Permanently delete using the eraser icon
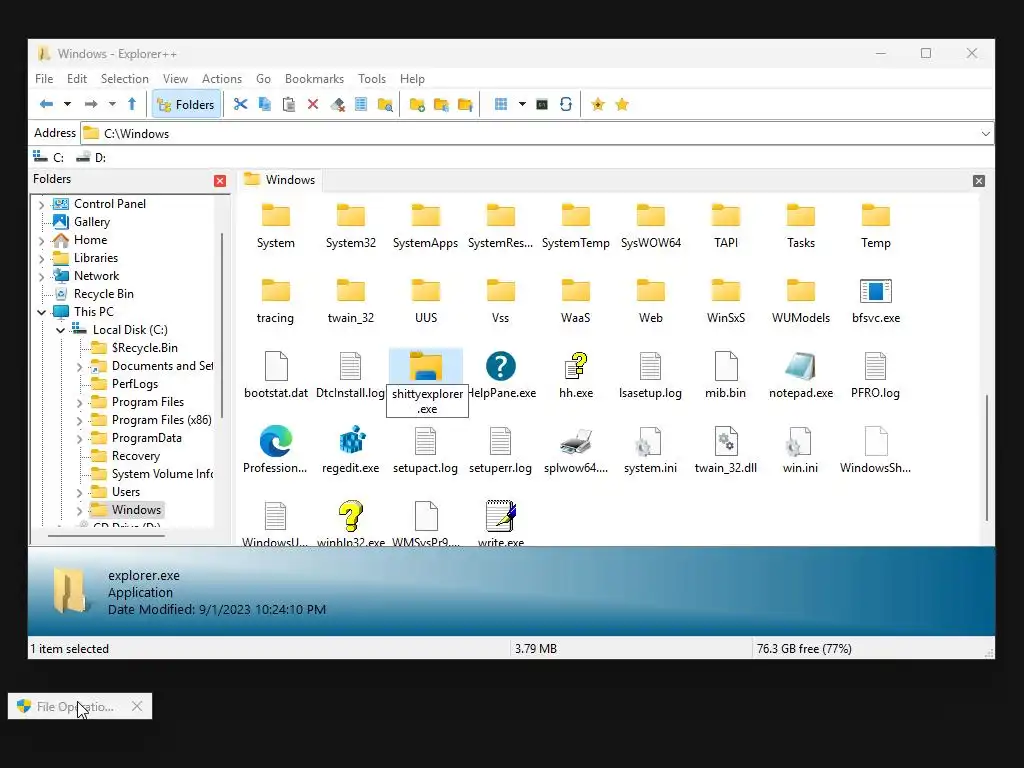The height and width of the screenshot is (768, 1024). pyautogui.click(x=337, y=104)
